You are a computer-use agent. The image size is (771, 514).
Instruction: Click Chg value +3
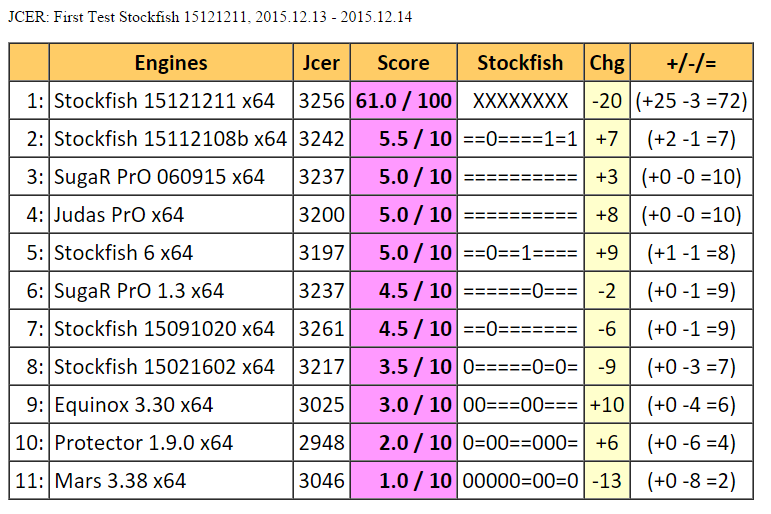tap(607, 177)
